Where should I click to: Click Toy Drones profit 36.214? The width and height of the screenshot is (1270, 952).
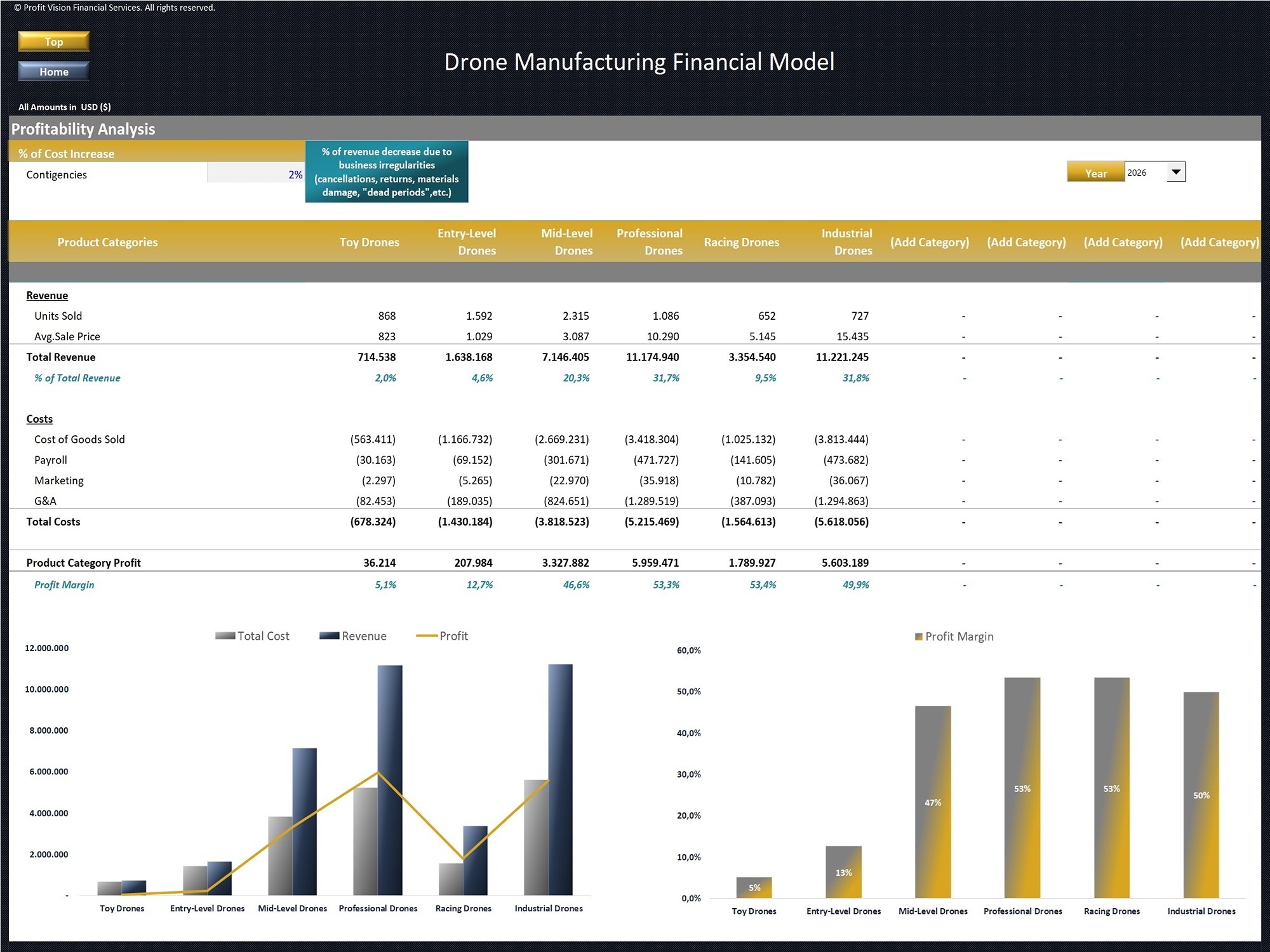[379, 563]
